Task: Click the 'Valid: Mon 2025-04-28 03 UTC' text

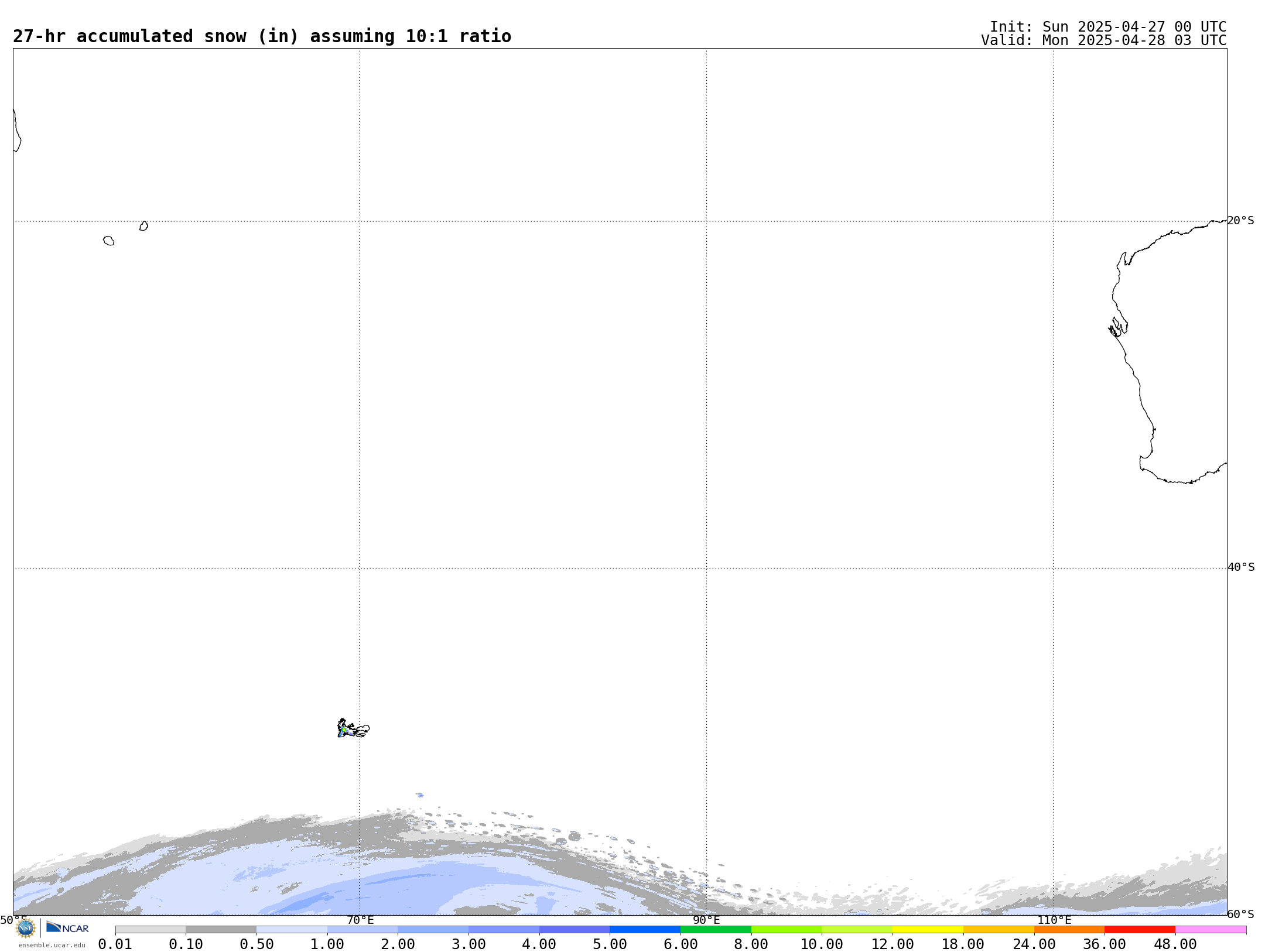Action: tap(1104, 40)
